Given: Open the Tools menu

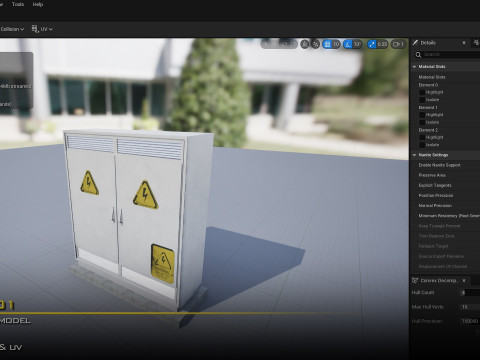Looking at the screenshot, I should [18, 4].
